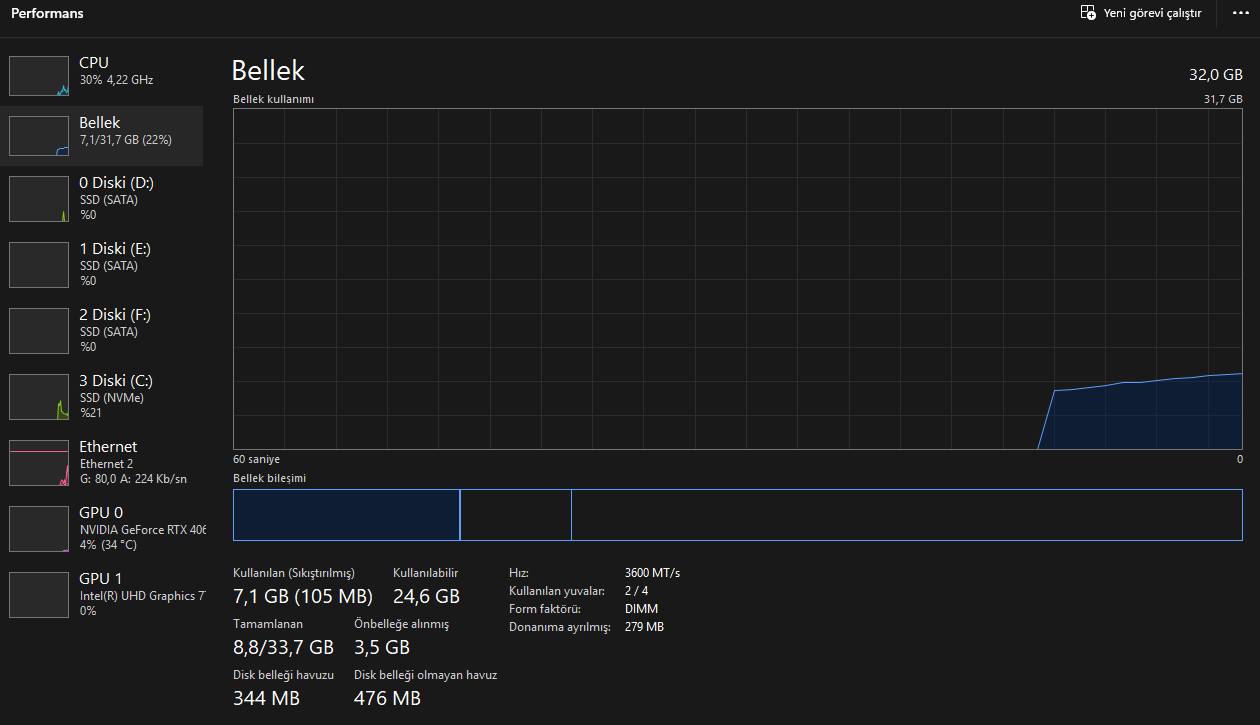This screenshot has height=725, width=1260.
Task: Click the "4% (34 °C)" GPU 0 status text
Action: 108,545
